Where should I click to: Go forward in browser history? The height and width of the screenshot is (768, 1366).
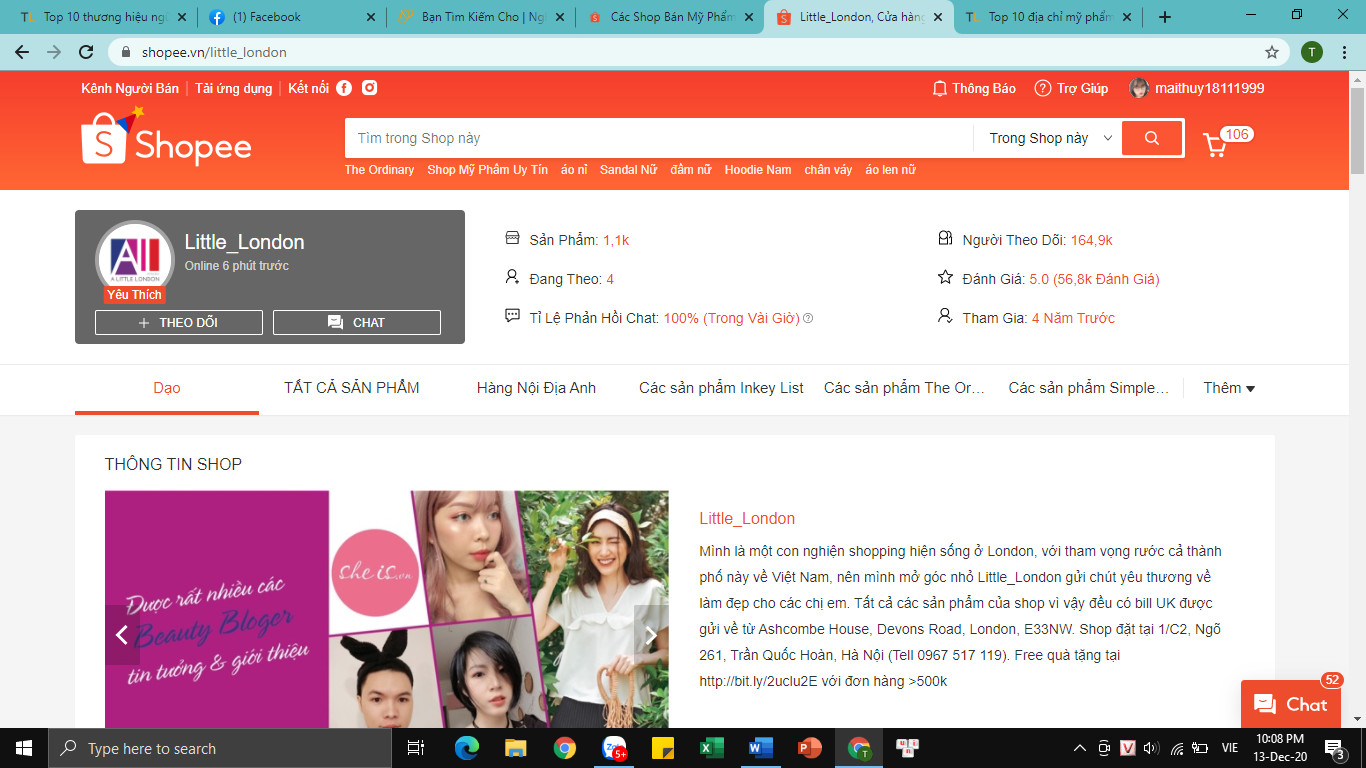coord(54,52)
